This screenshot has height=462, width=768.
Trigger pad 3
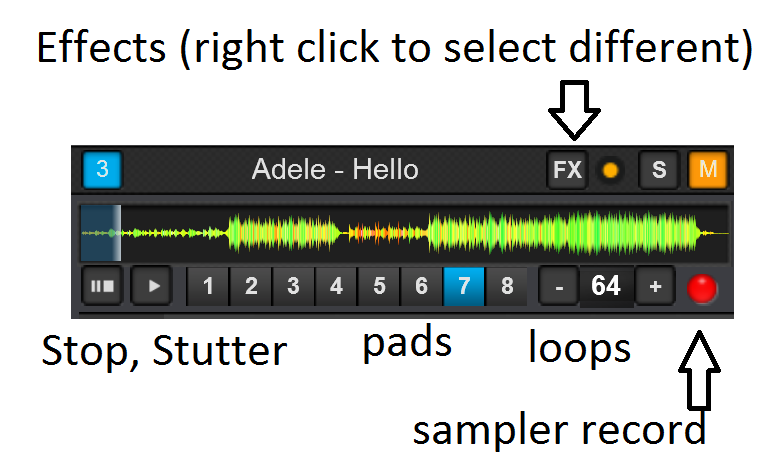(293, 287)
